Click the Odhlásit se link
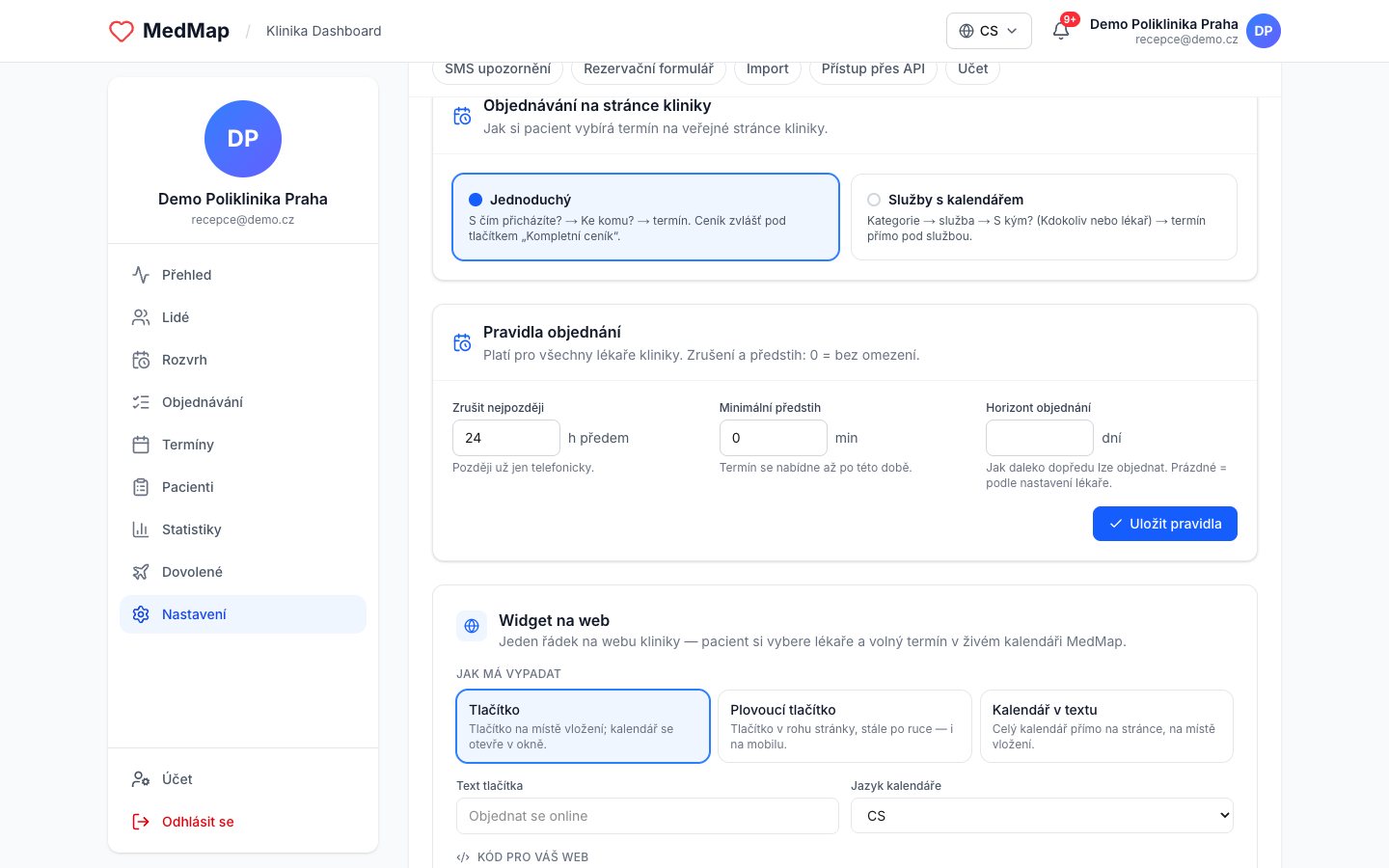Viewport: 1389px width, 868px height. tap(243, 822)
